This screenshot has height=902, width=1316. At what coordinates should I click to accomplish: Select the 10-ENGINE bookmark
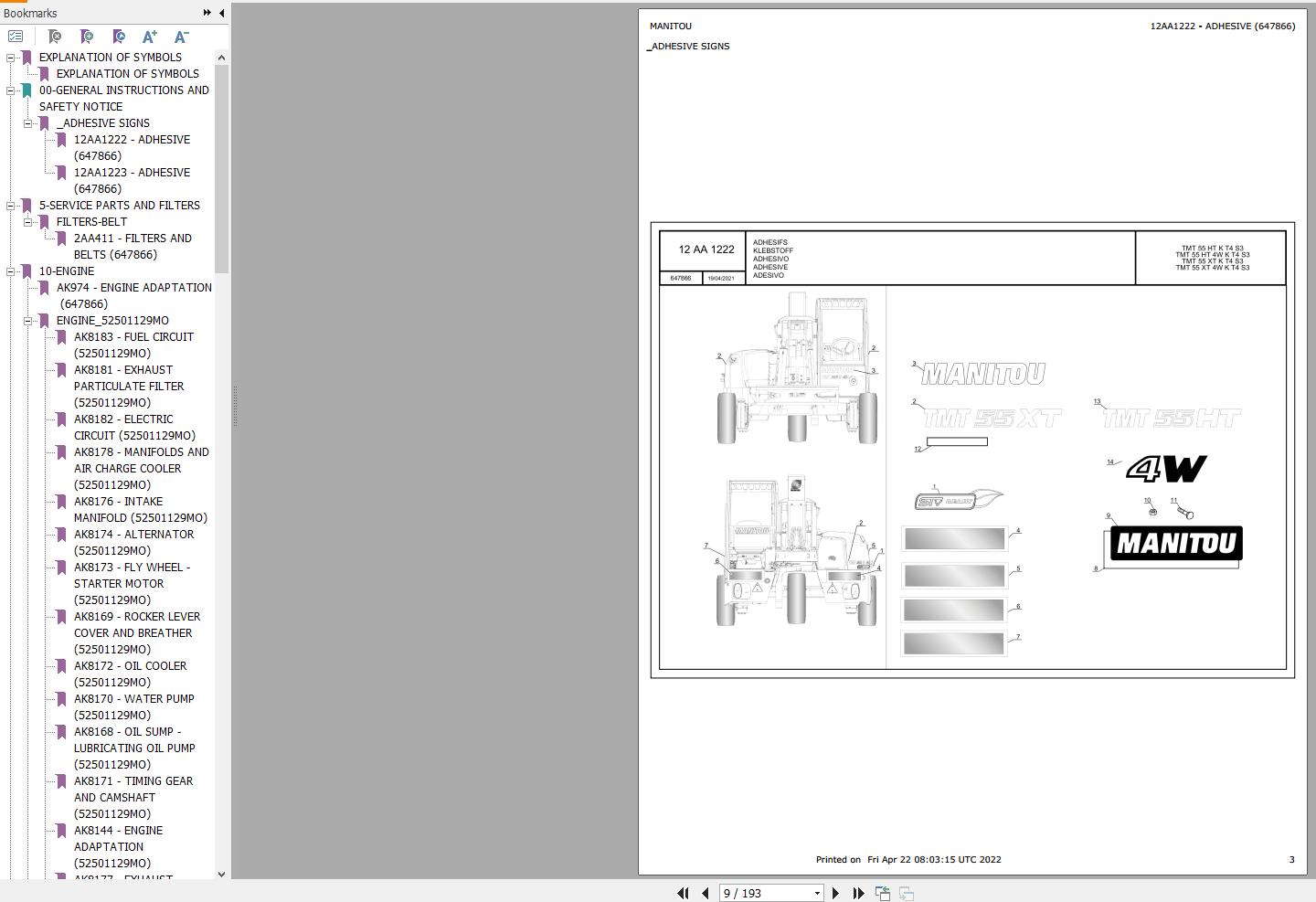[x=66, y=271]
